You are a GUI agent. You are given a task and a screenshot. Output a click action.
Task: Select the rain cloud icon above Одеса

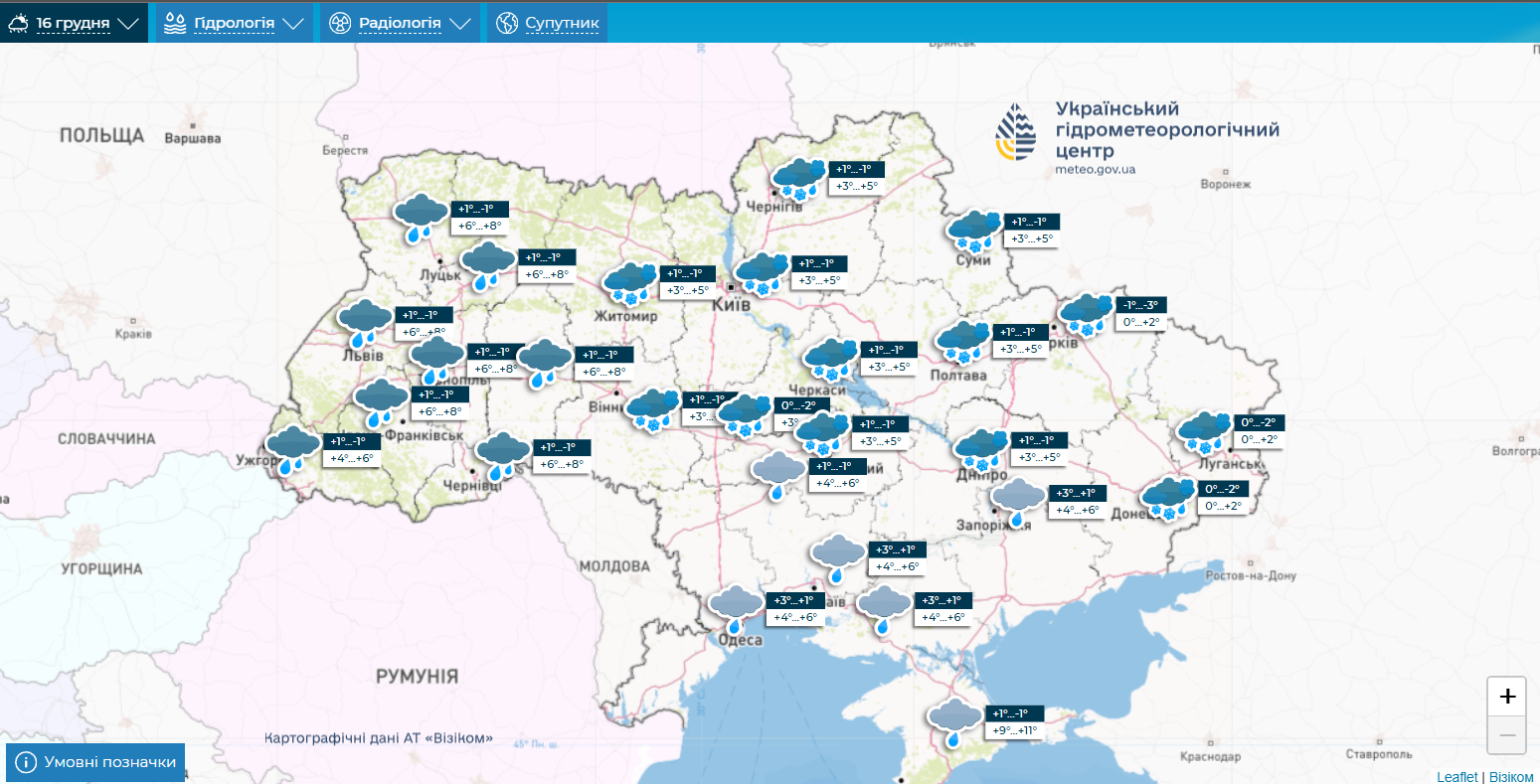(x=736, y=609)
